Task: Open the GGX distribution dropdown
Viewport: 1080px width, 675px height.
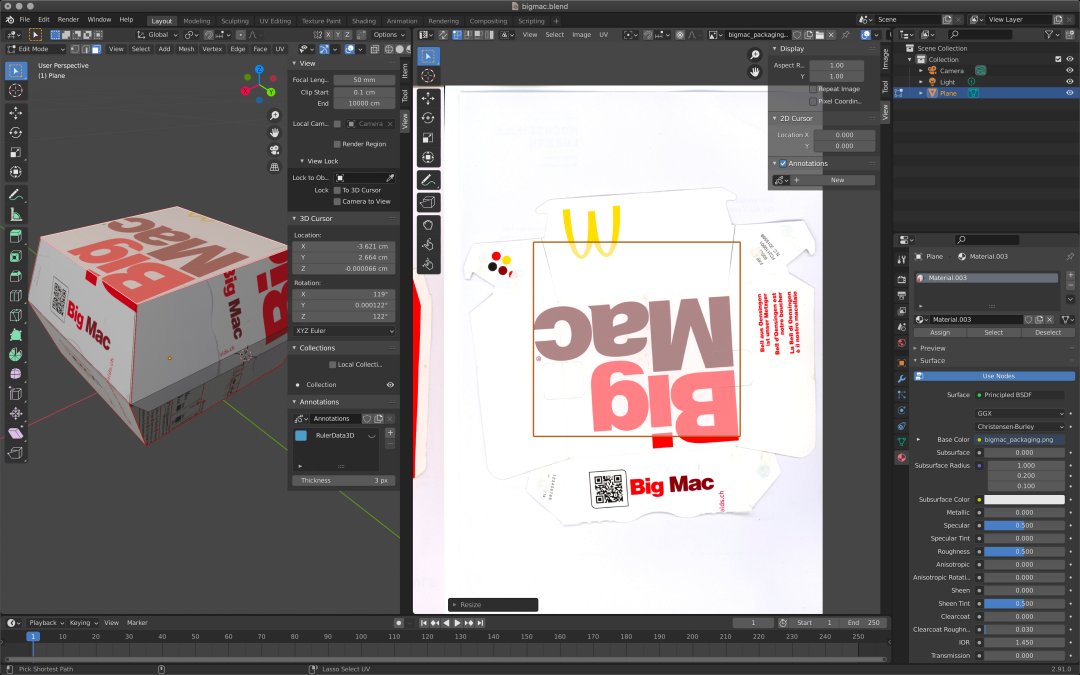Action: [x=1019, y=413]
